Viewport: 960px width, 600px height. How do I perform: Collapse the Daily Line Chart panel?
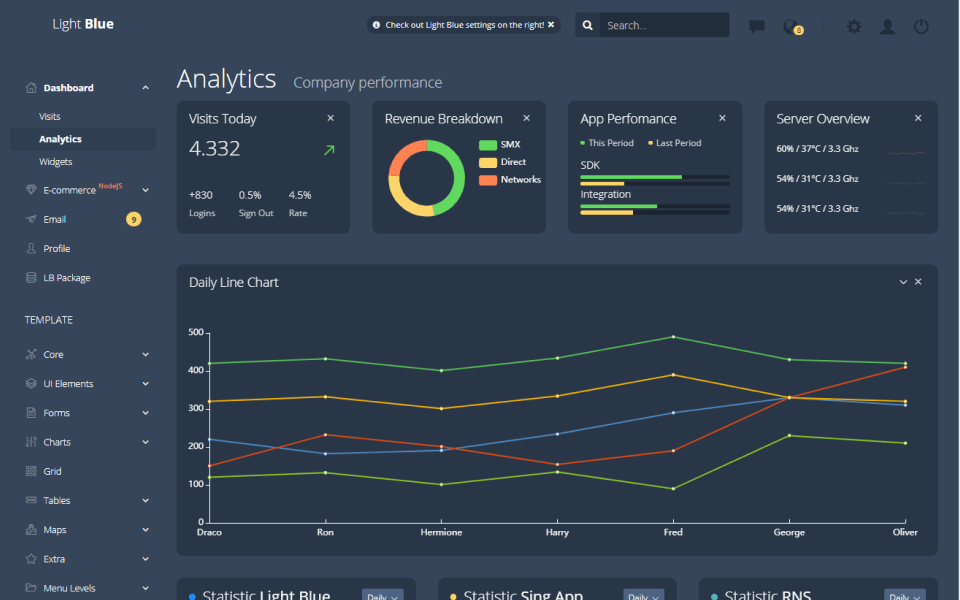[x=903, y=282]
